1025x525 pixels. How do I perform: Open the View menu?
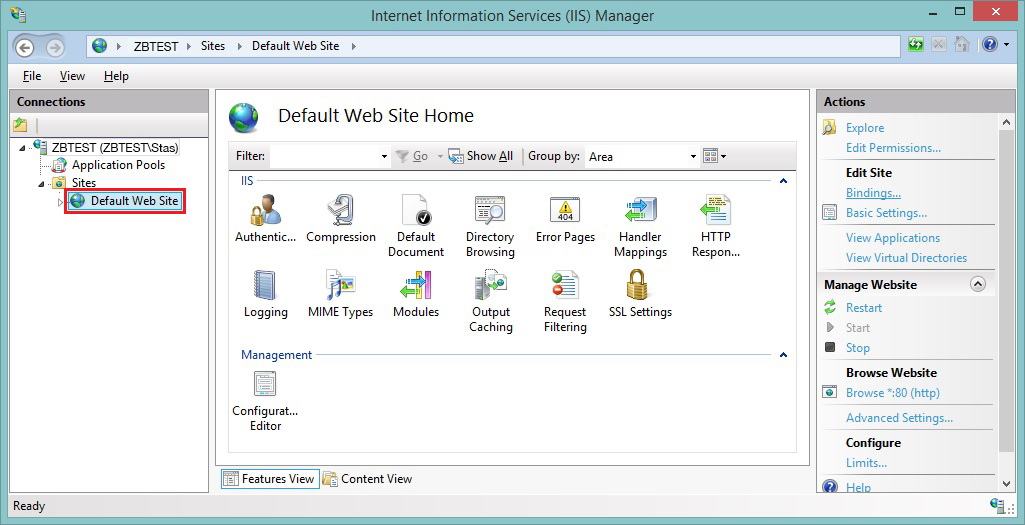pos(72,76)
